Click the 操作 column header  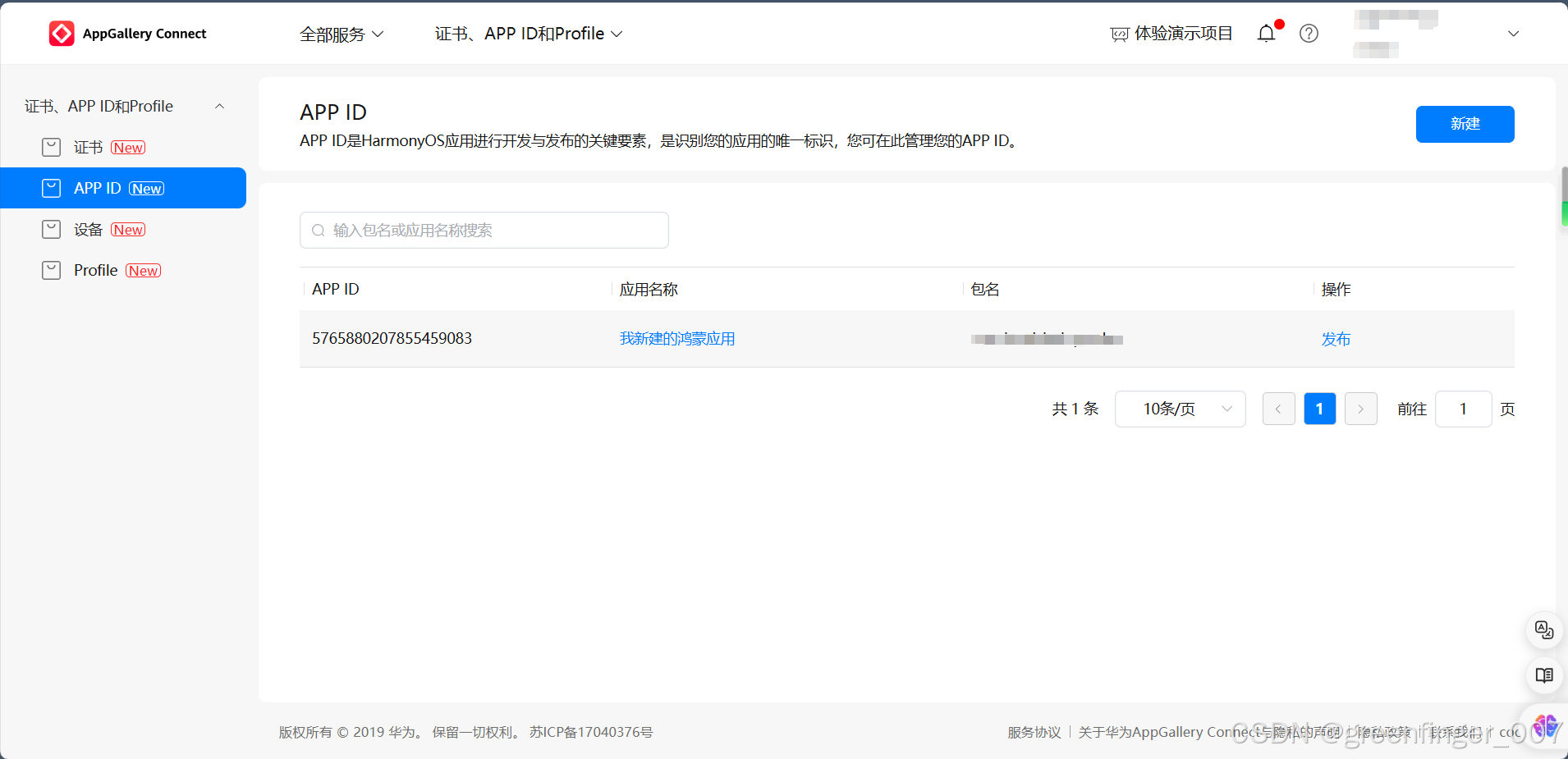click(x=1336, y=289)
